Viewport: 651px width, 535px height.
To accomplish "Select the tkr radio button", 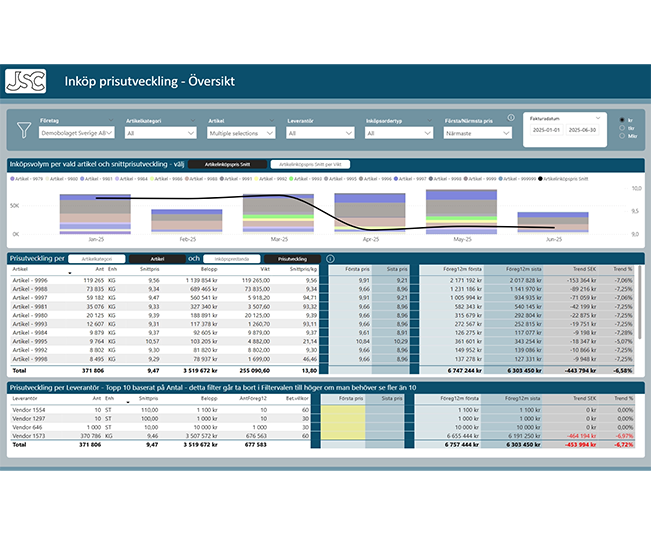I will (x=622, y=128).
